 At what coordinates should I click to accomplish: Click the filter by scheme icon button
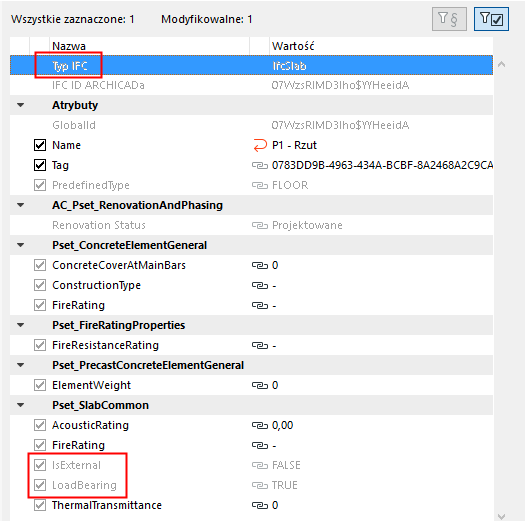point(449,19)
